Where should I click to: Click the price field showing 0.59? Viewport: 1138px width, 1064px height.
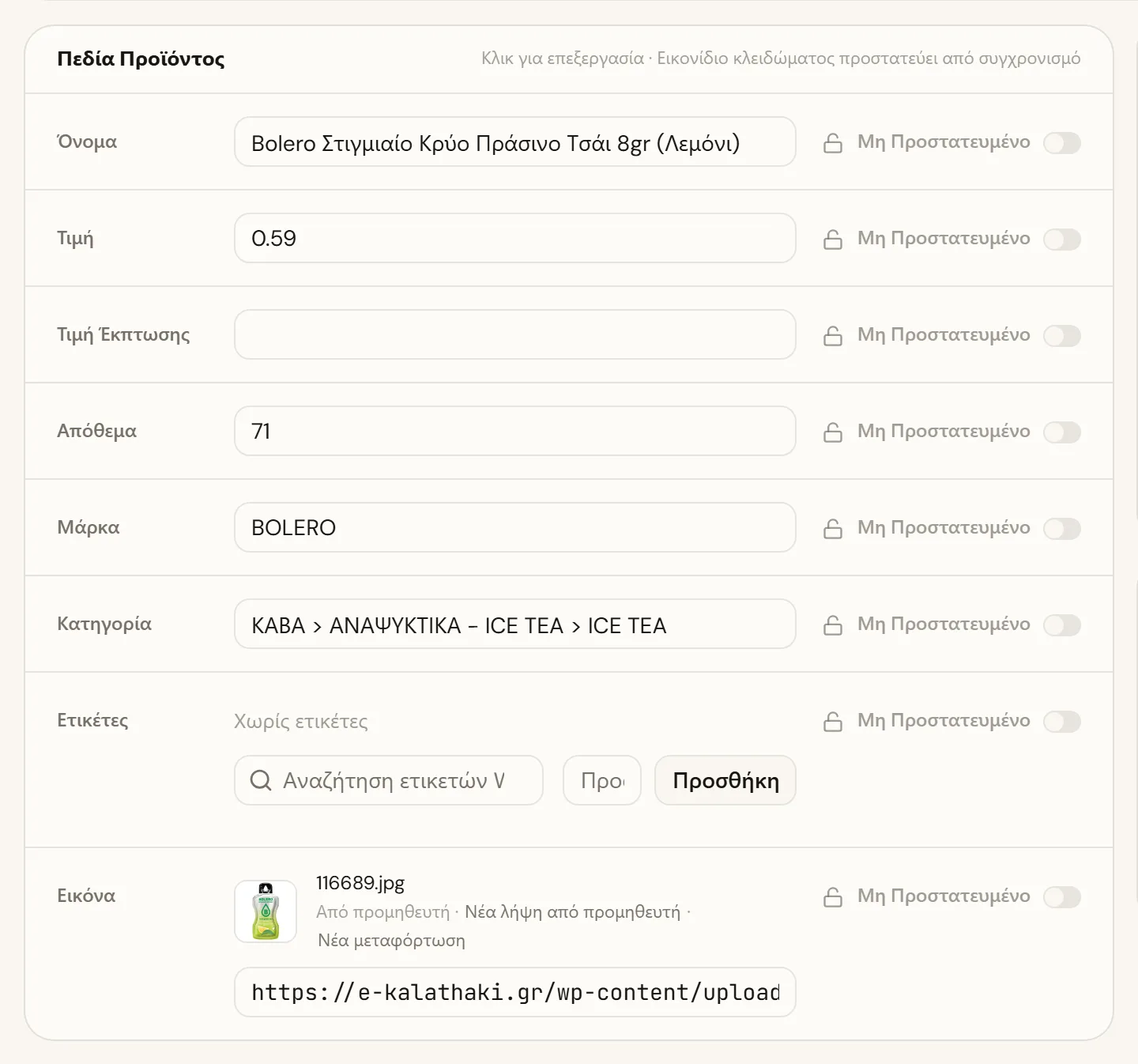click(515, 238)
